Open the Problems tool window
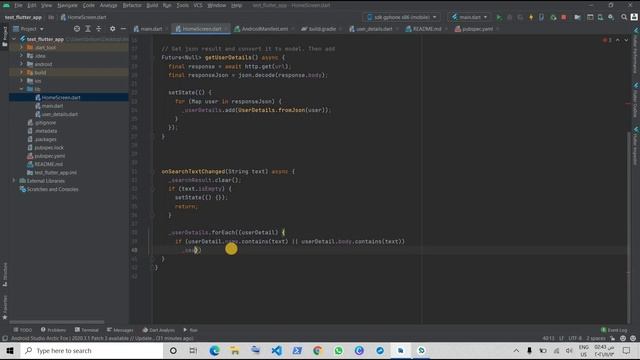The width and height of the screenshot is (640, 360). tap(53, 330)
